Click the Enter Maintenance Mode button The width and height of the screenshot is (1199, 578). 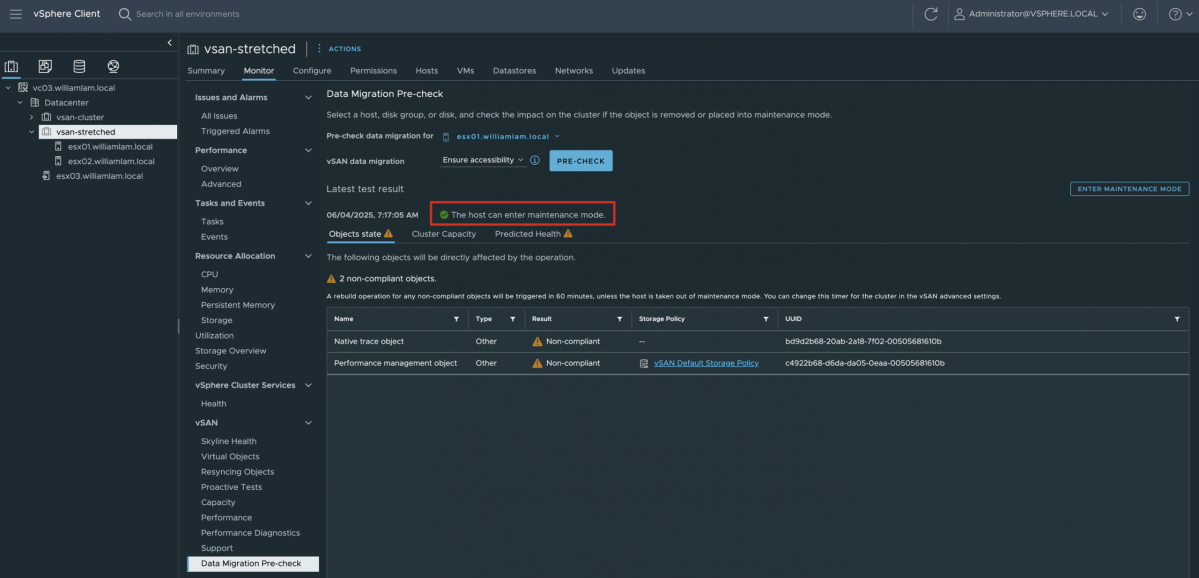pyautogui.click(x=1129, y=189)
